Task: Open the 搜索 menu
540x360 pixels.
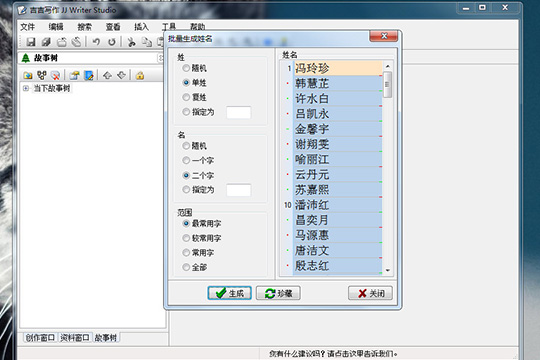Action: [x=84, y=27]
